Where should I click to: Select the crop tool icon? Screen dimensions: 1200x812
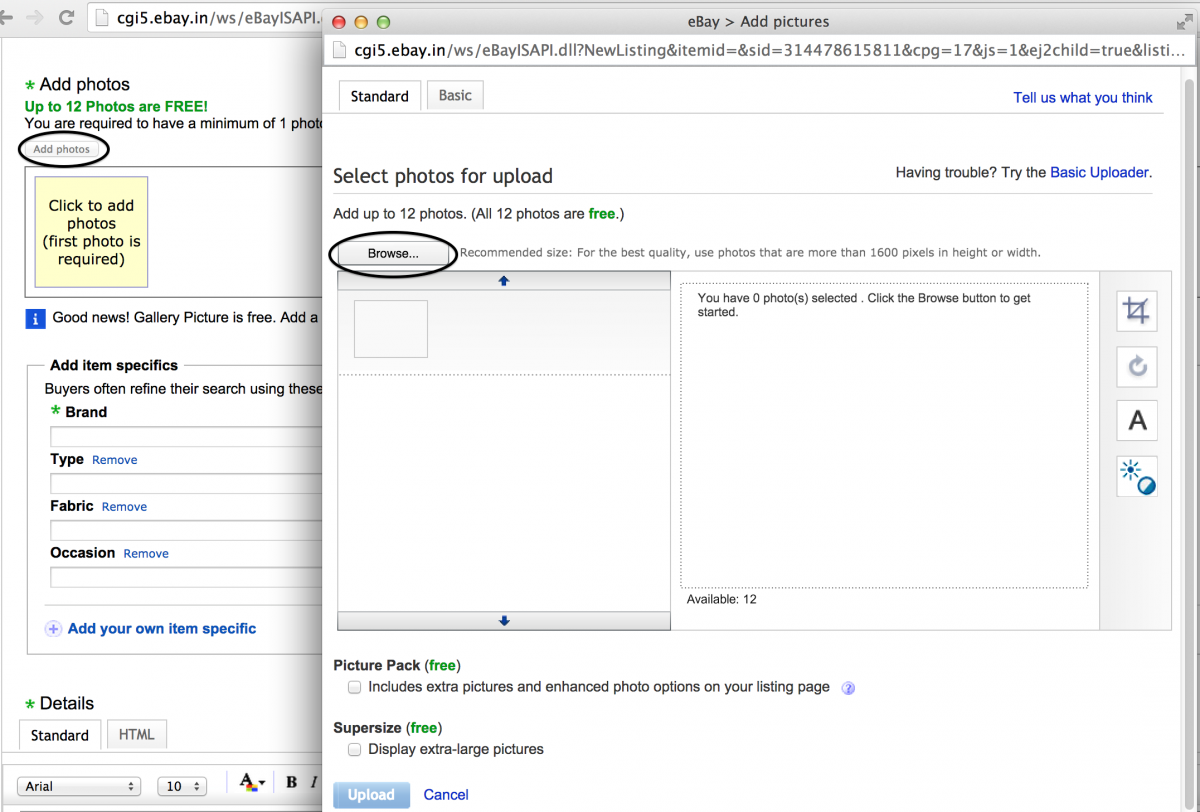(1136, 311)
